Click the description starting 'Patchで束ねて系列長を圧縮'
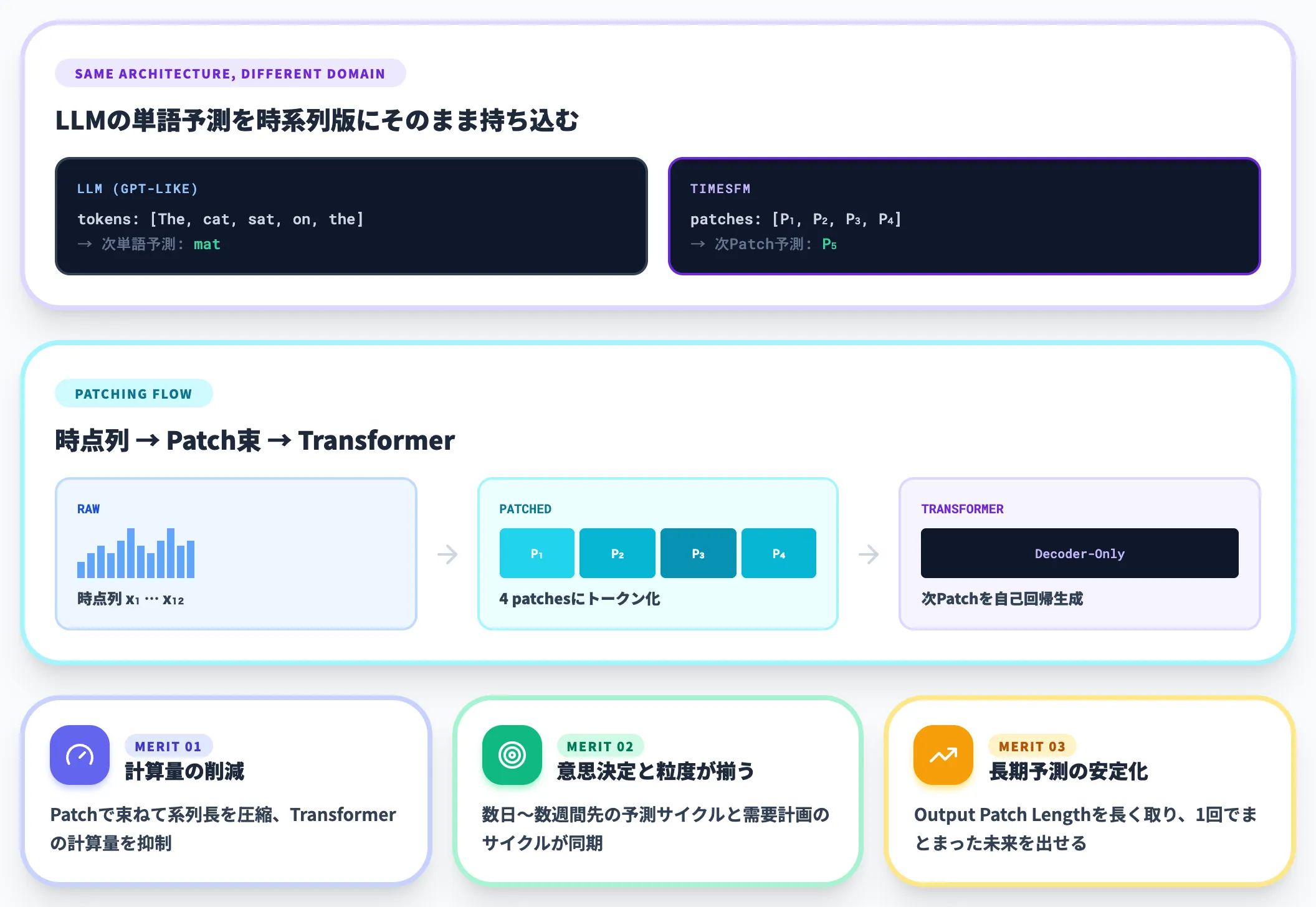 pyautogui.click(x=223, y=829)
